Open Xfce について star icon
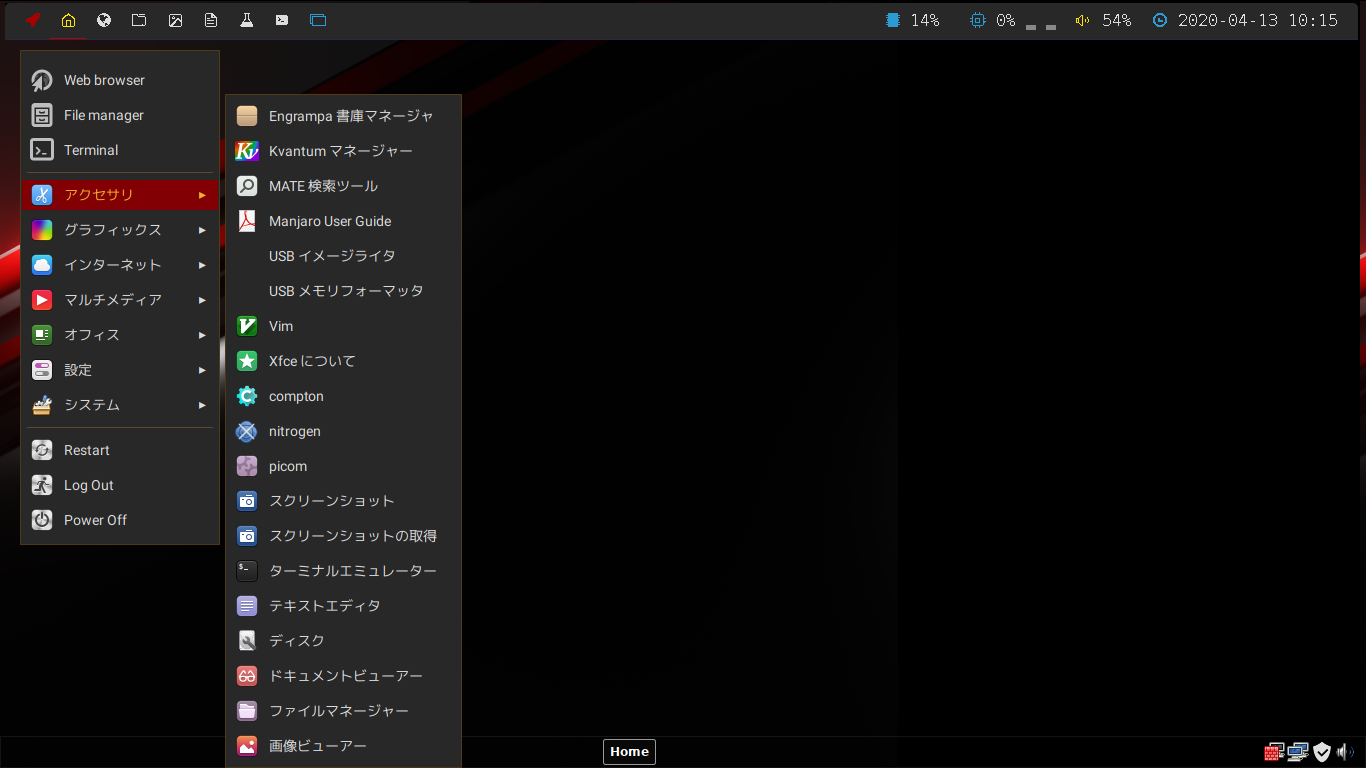 click(x=247, y=361)
